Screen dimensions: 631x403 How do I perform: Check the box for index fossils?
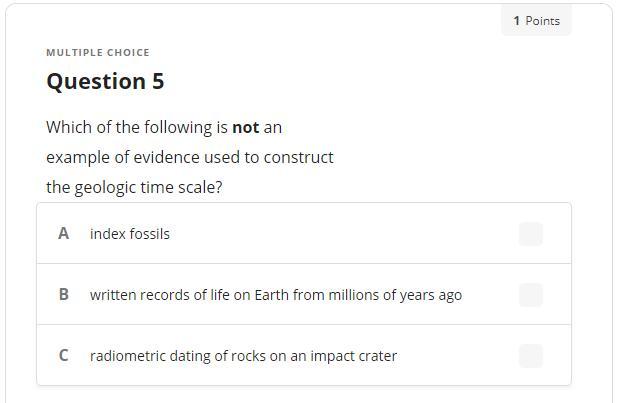point(531,234)
